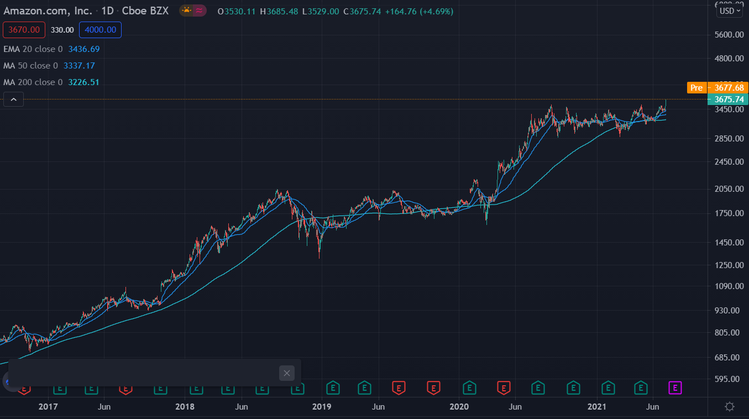Click 2018 on the time axis
Image resolution: width=749 pixels, height=419 pixels.
point(185,407)
